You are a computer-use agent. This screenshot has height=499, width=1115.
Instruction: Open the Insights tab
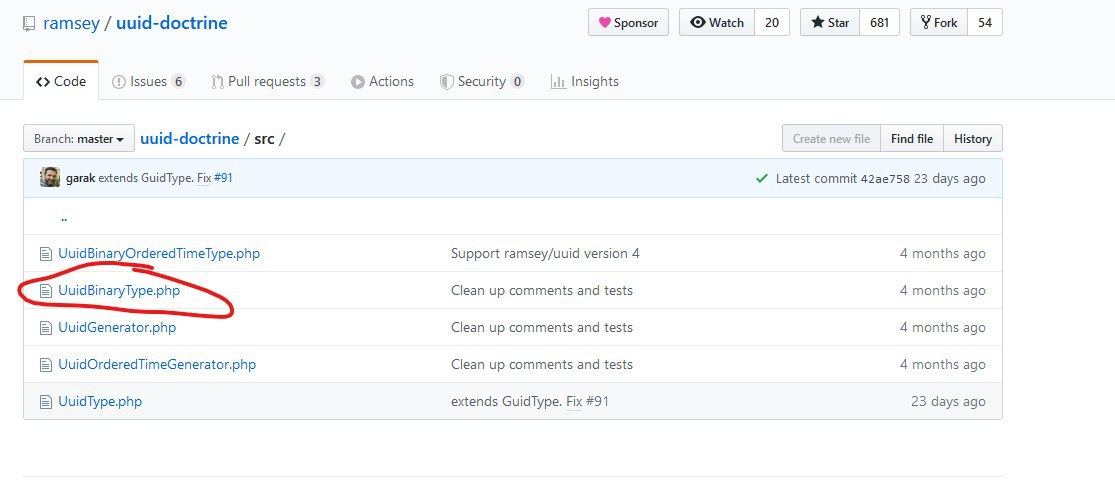pos(585,81)
